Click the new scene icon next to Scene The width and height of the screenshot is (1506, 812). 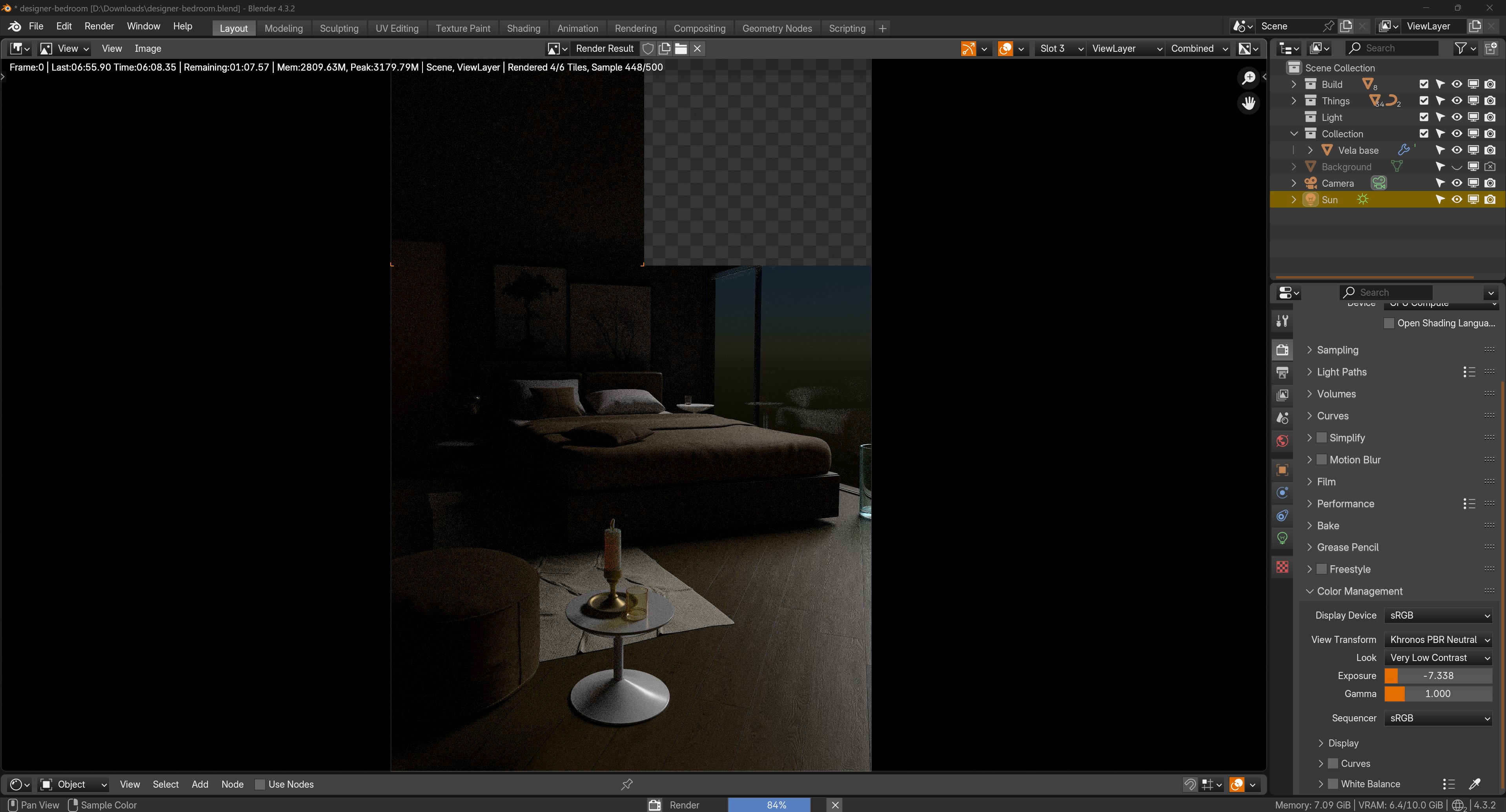click(1346, 26)
